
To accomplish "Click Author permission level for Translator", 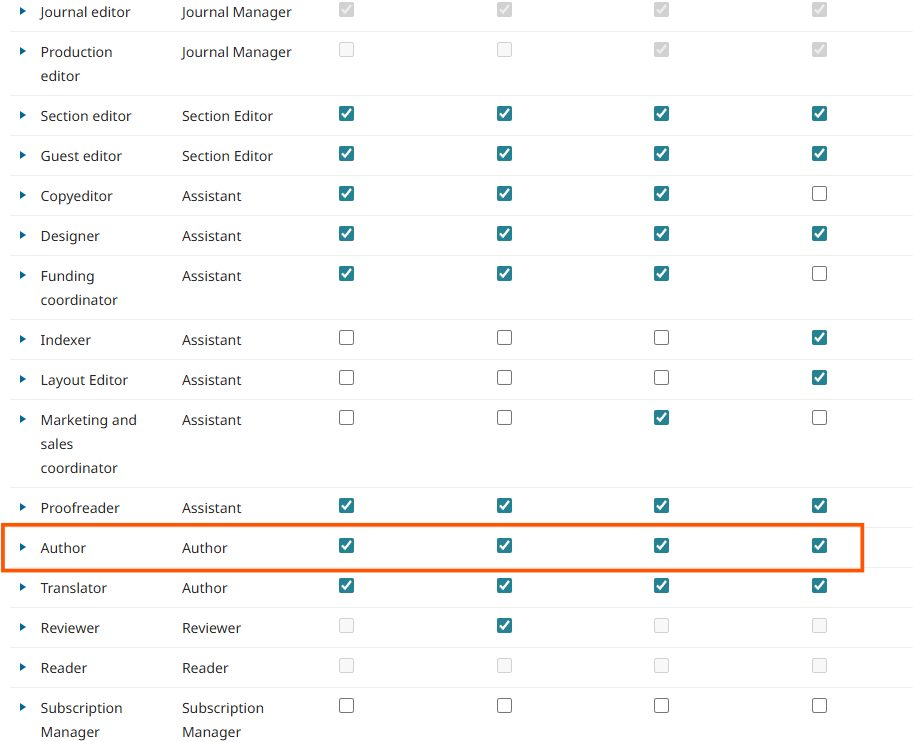I will [204, 588].
